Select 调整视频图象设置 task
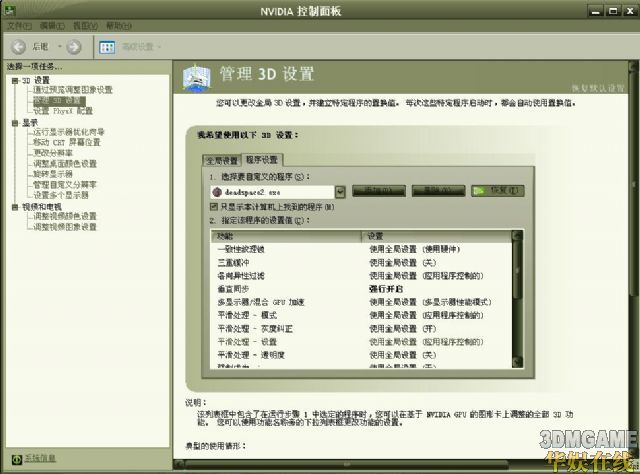 pos(65,227)
